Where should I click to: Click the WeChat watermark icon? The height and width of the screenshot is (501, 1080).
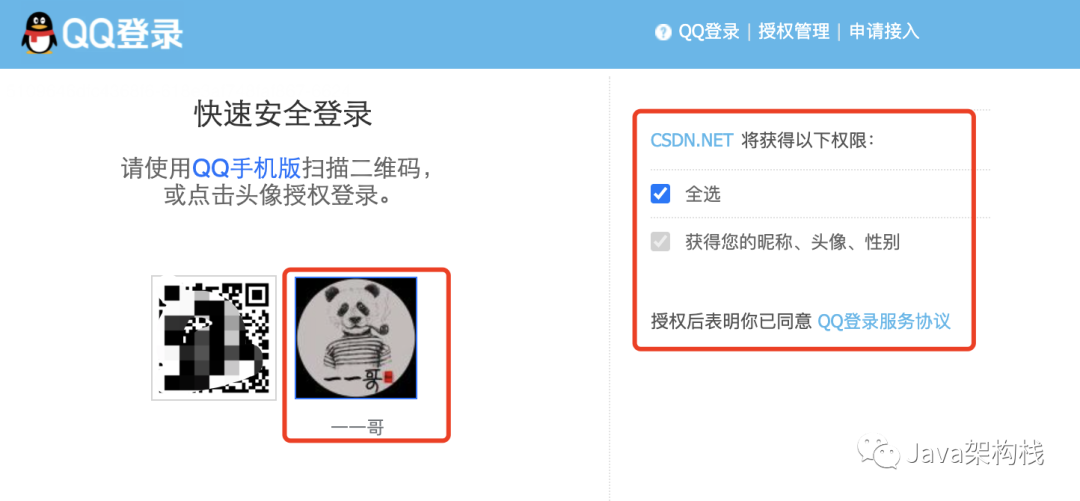click(x=880, y=452)
